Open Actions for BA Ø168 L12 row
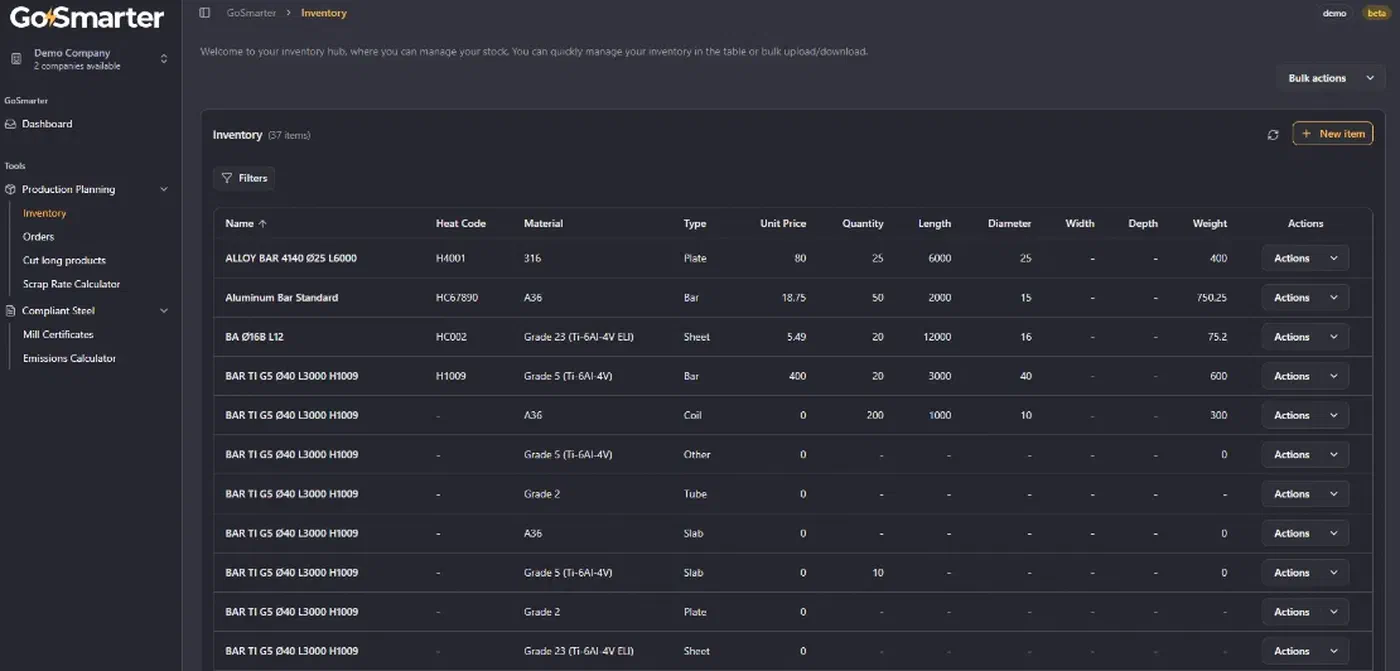 [1305, 337]
